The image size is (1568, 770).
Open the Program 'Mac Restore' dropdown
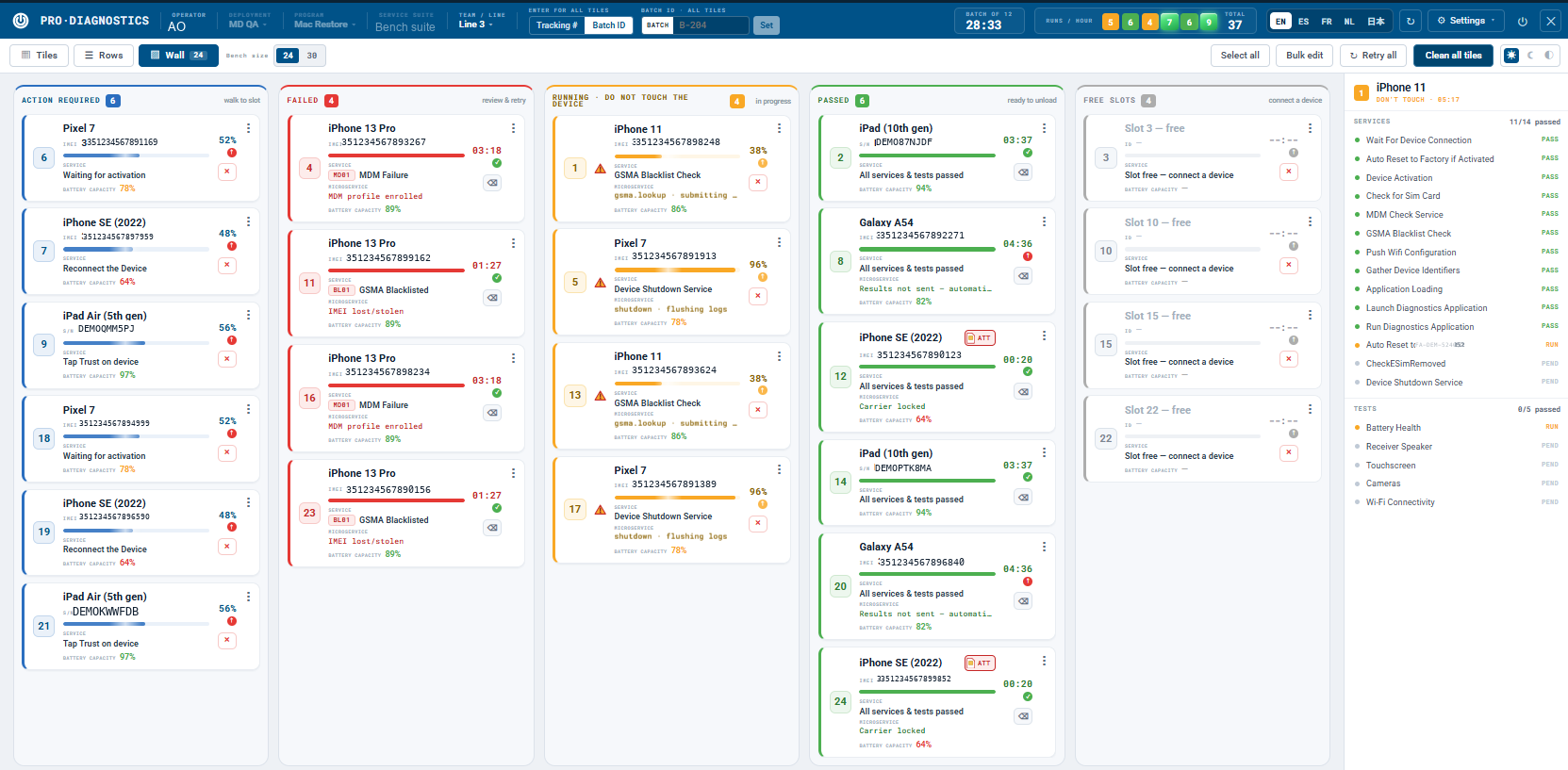[325, 25]
